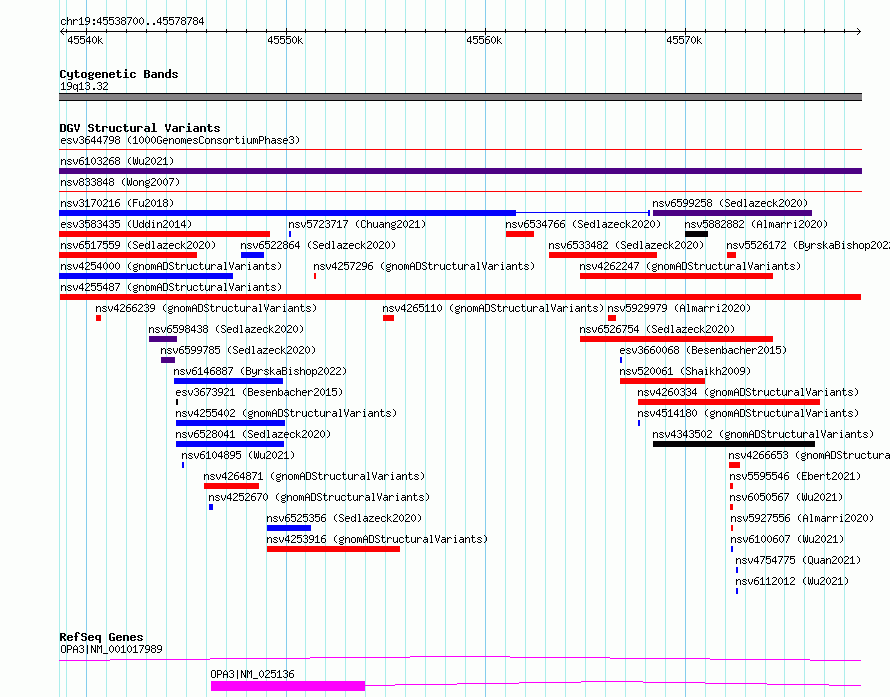Select the nsv6534766 (Sedlazeck2020) label
890x697 pixels.
pos(583,224)
